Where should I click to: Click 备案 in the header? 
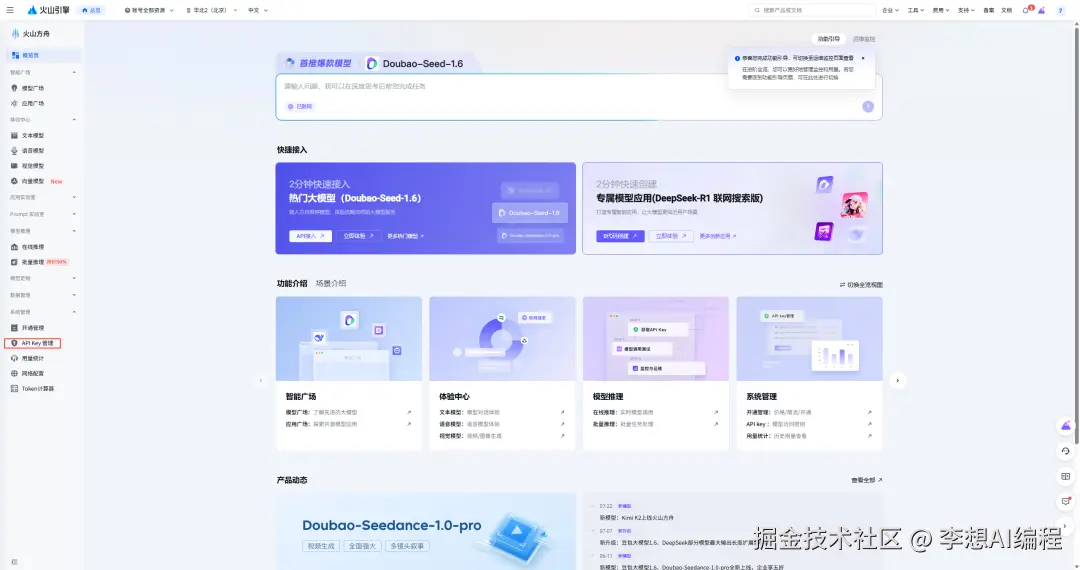click(988, 10)
